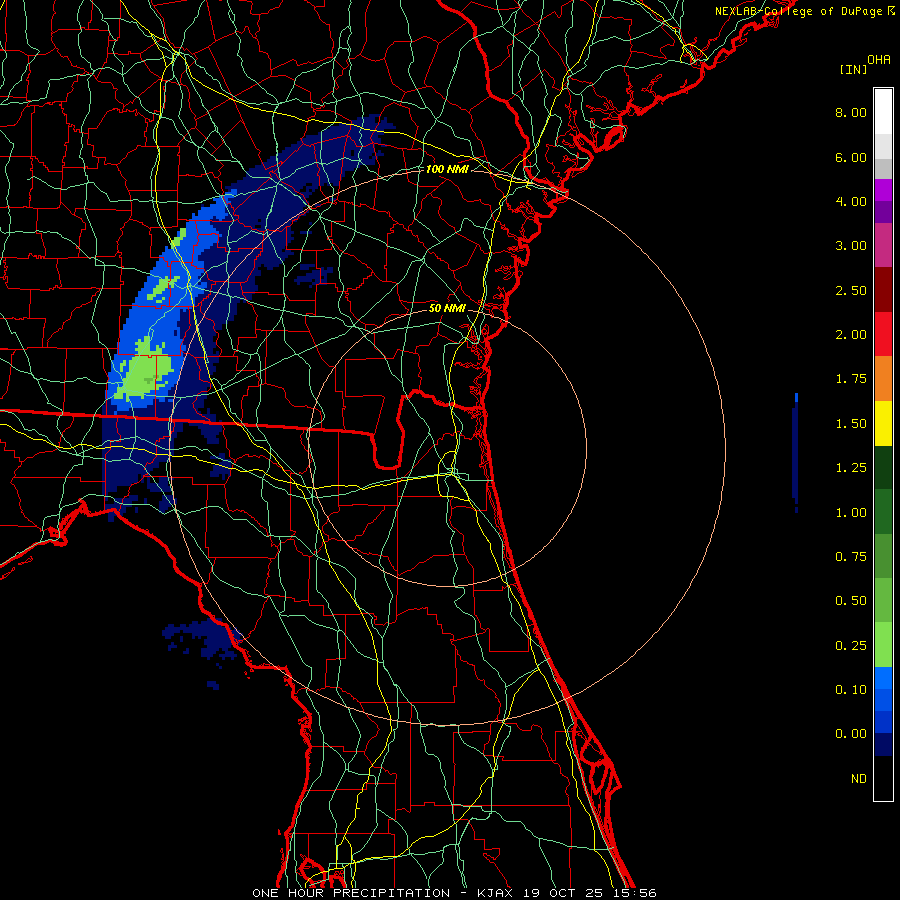Click the 2.50 legend value
This screenshot has height=900, width=900.
pyautogui.click(x=851, y=290)
